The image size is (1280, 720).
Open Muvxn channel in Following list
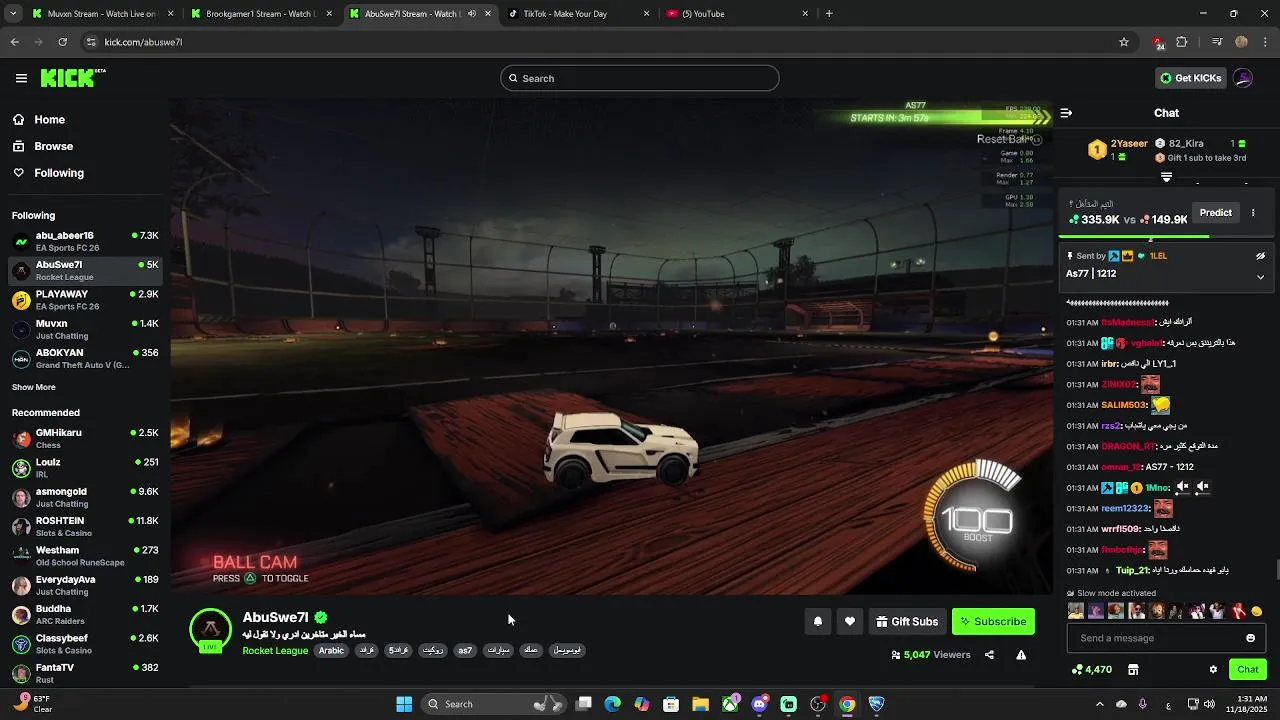tap(85, 329)
